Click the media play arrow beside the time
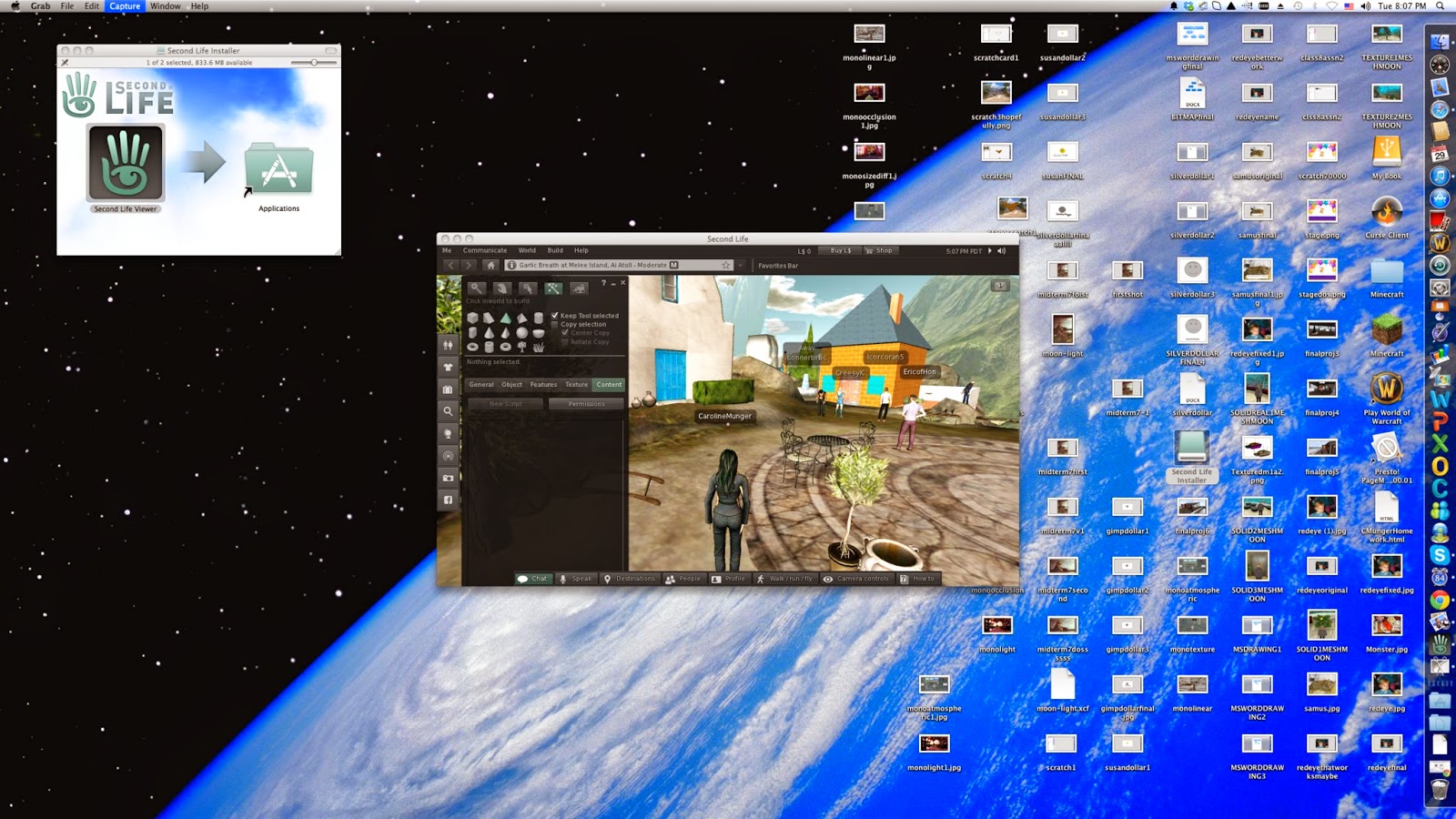The image size is (1456, 819). (990, 250)
